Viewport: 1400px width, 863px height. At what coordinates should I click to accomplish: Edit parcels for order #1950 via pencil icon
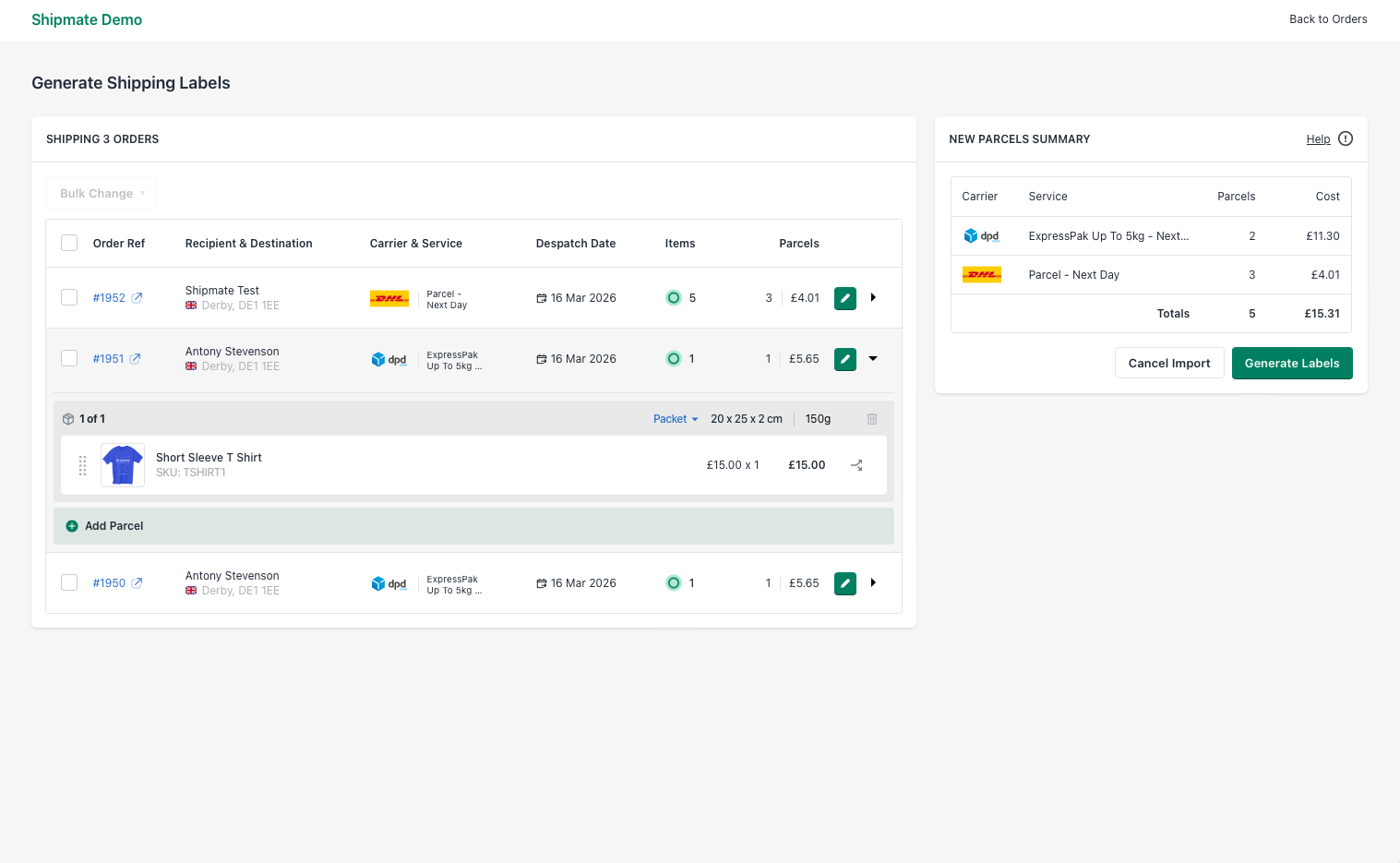pyautogui.click(x=844, y=582)
